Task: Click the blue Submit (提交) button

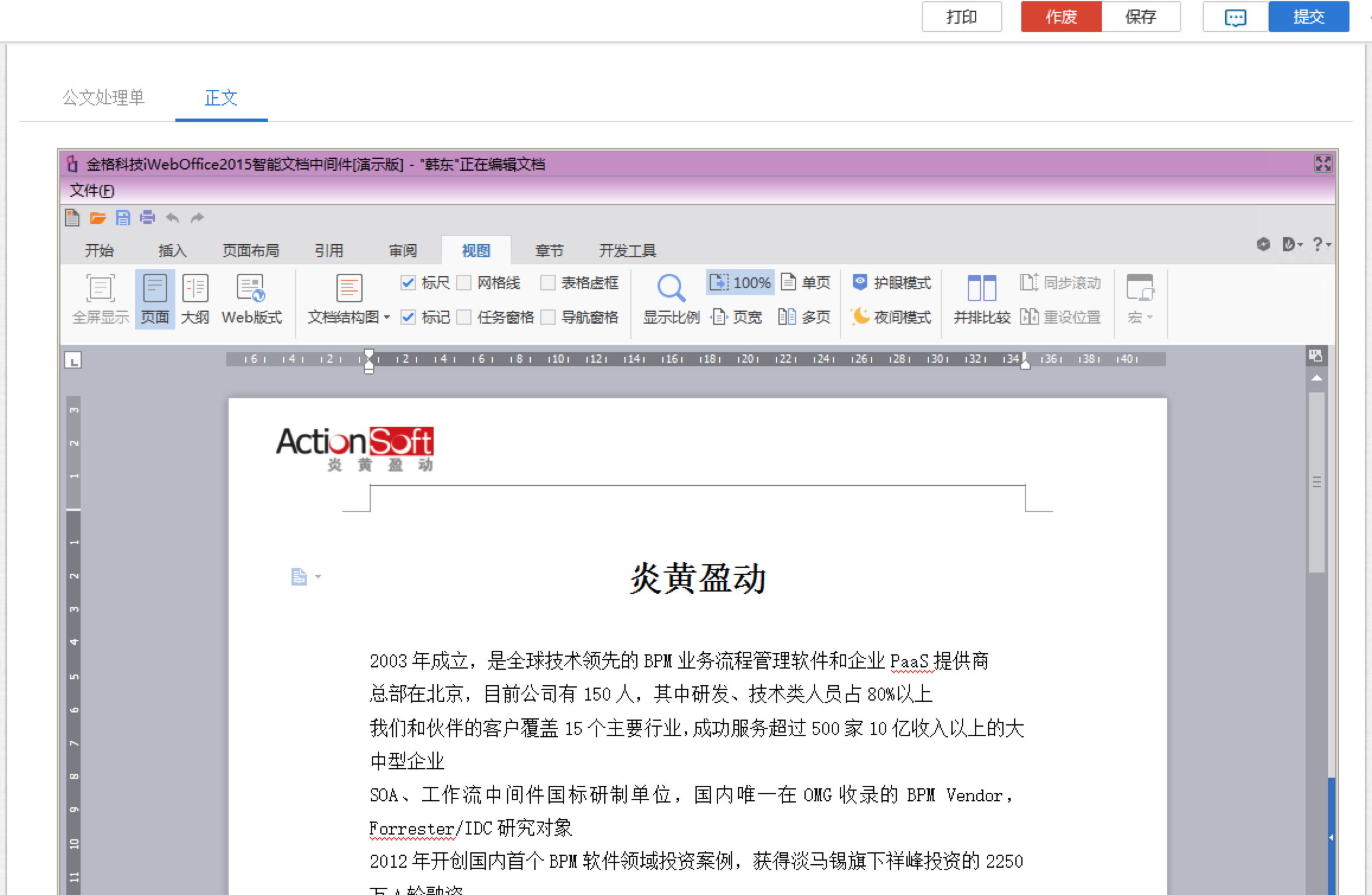Action: pyautogui.click(x=1309, y=17)
